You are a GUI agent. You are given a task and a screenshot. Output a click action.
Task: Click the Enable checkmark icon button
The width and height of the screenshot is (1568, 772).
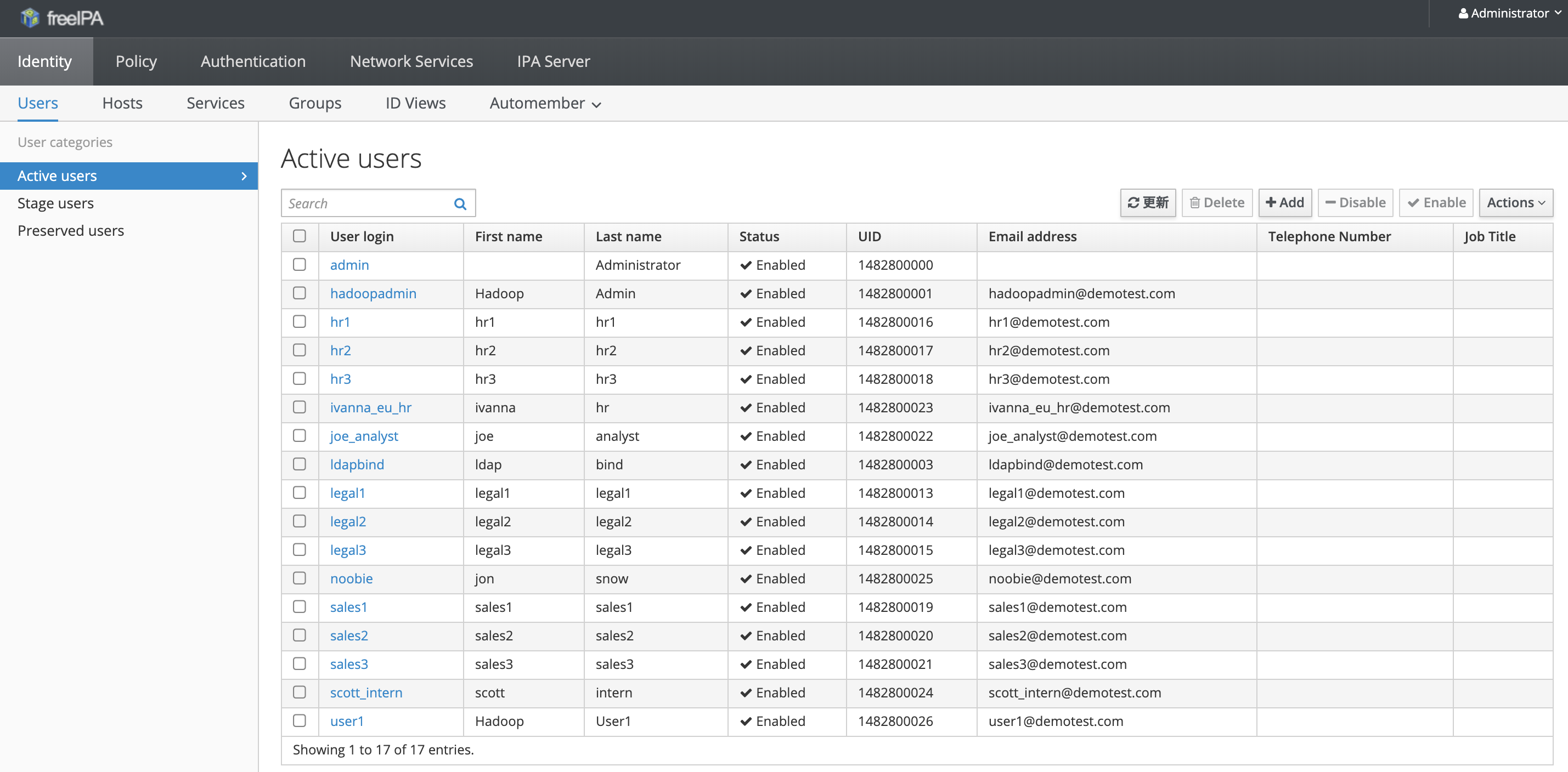pyautogui.click(x=1435, y=202)
